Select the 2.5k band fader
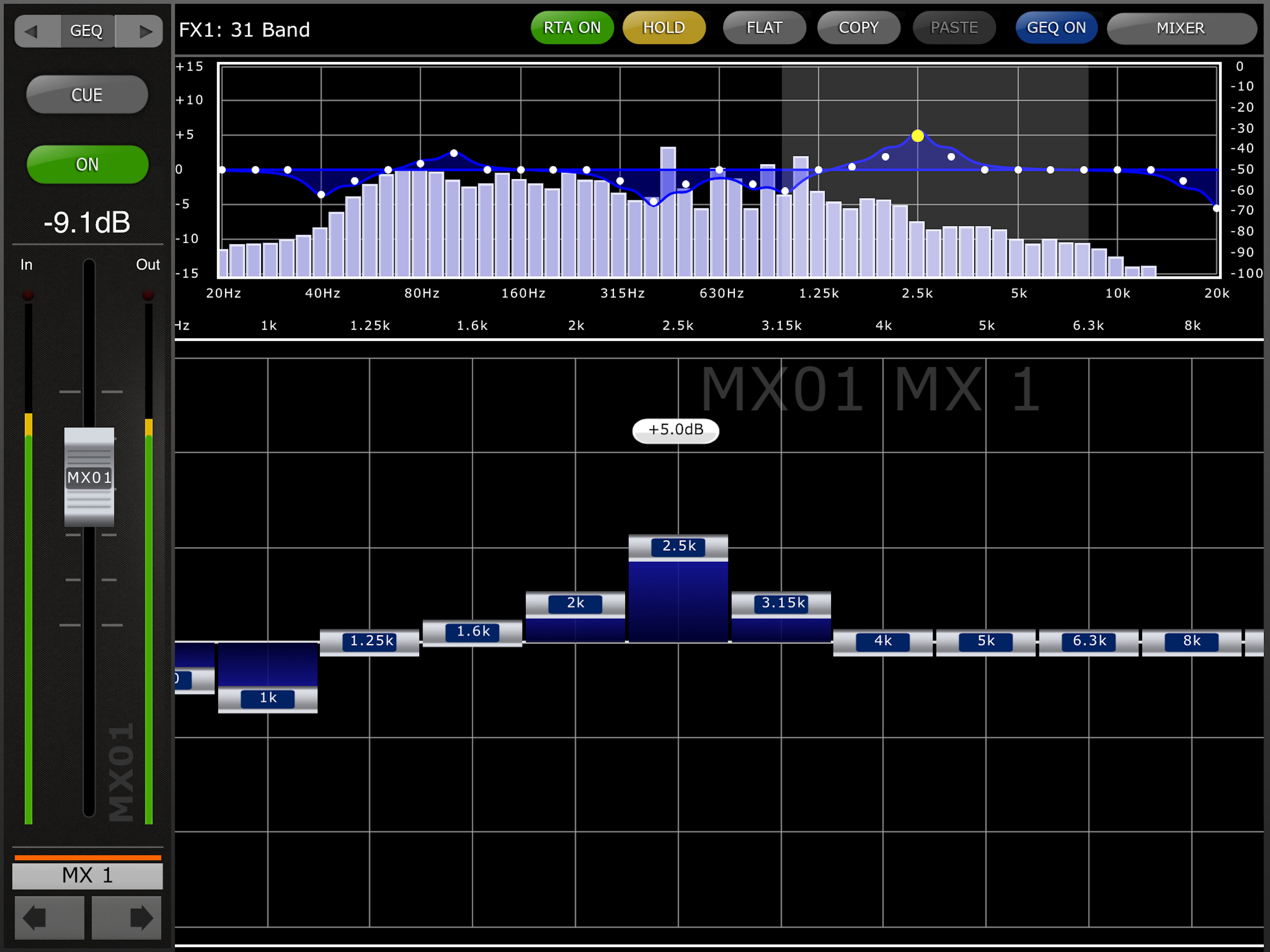The width and height of the screenshot is (1270, 952). click(678, 546)
